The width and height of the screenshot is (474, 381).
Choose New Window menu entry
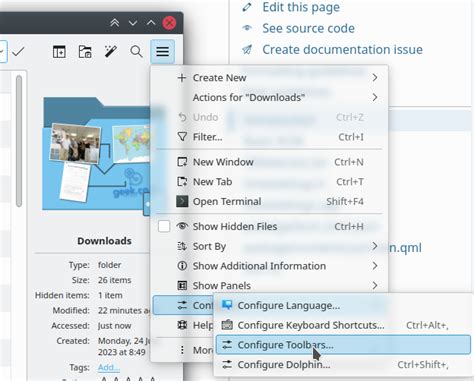pos(269,162)
